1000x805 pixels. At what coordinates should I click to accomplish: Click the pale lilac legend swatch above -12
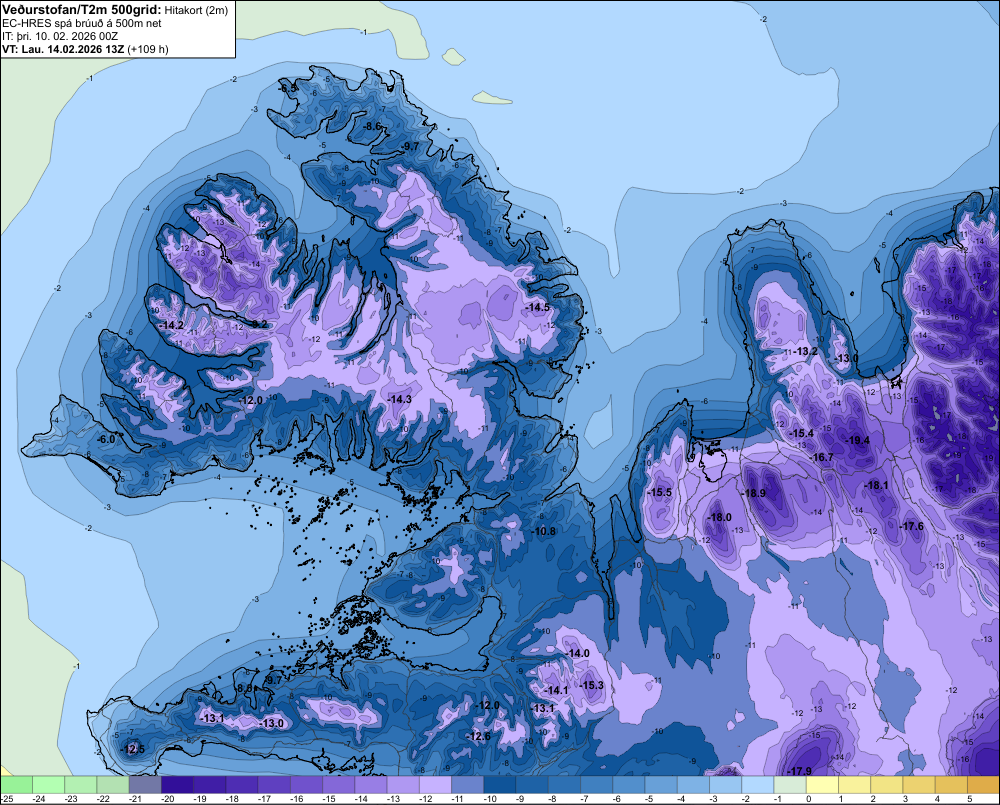435,785
